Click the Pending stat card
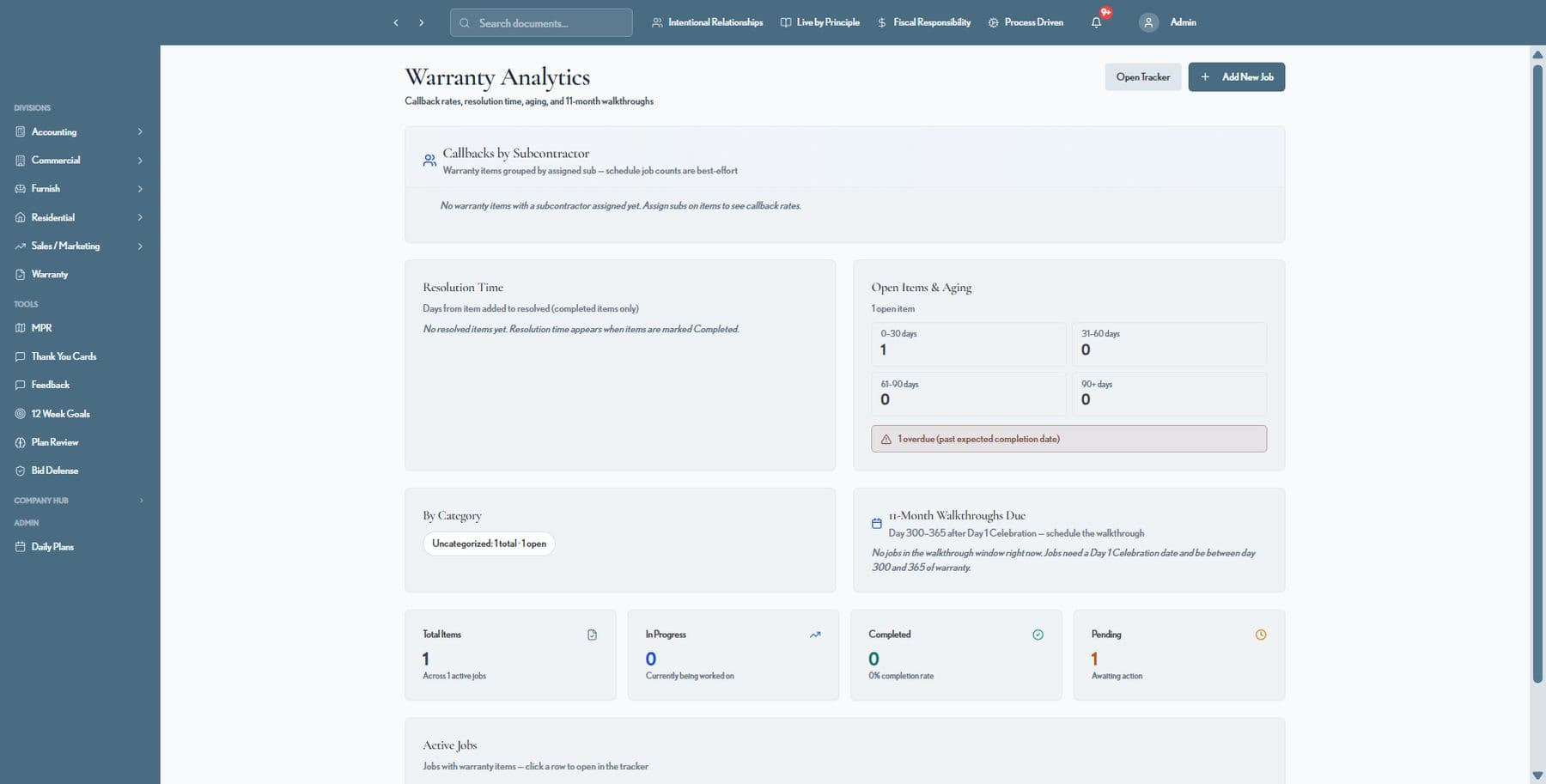 pyautogui.click(x=1179, y=655)
